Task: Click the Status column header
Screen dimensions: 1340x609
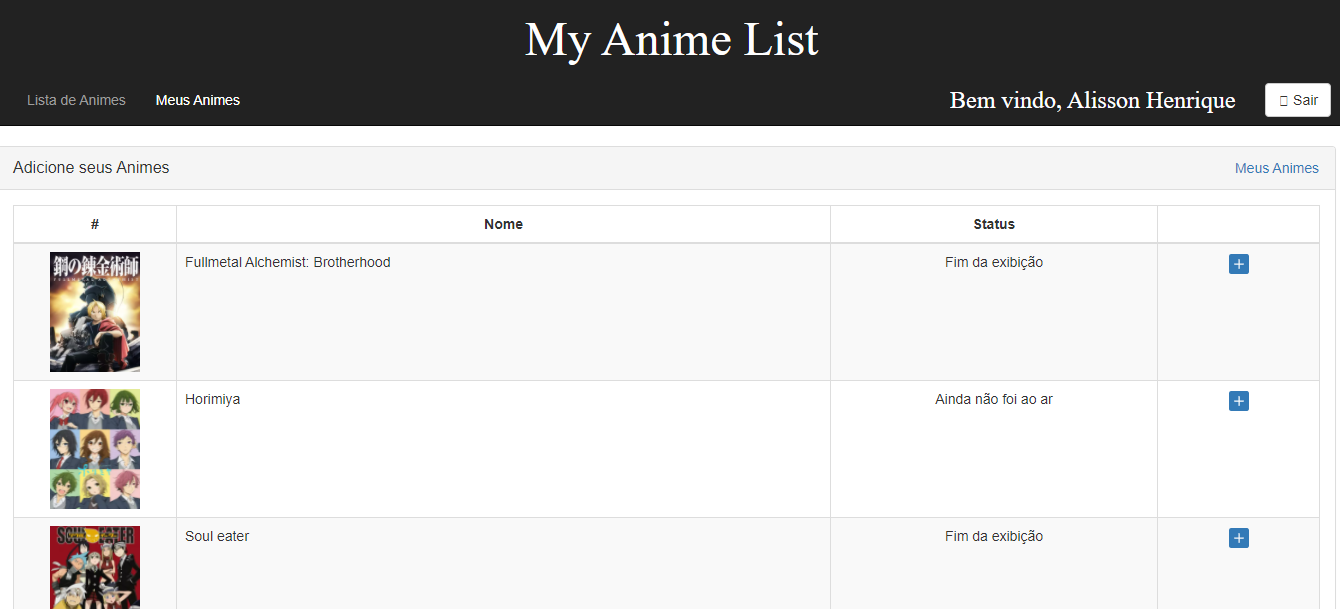Action: (x=993, y=224)
